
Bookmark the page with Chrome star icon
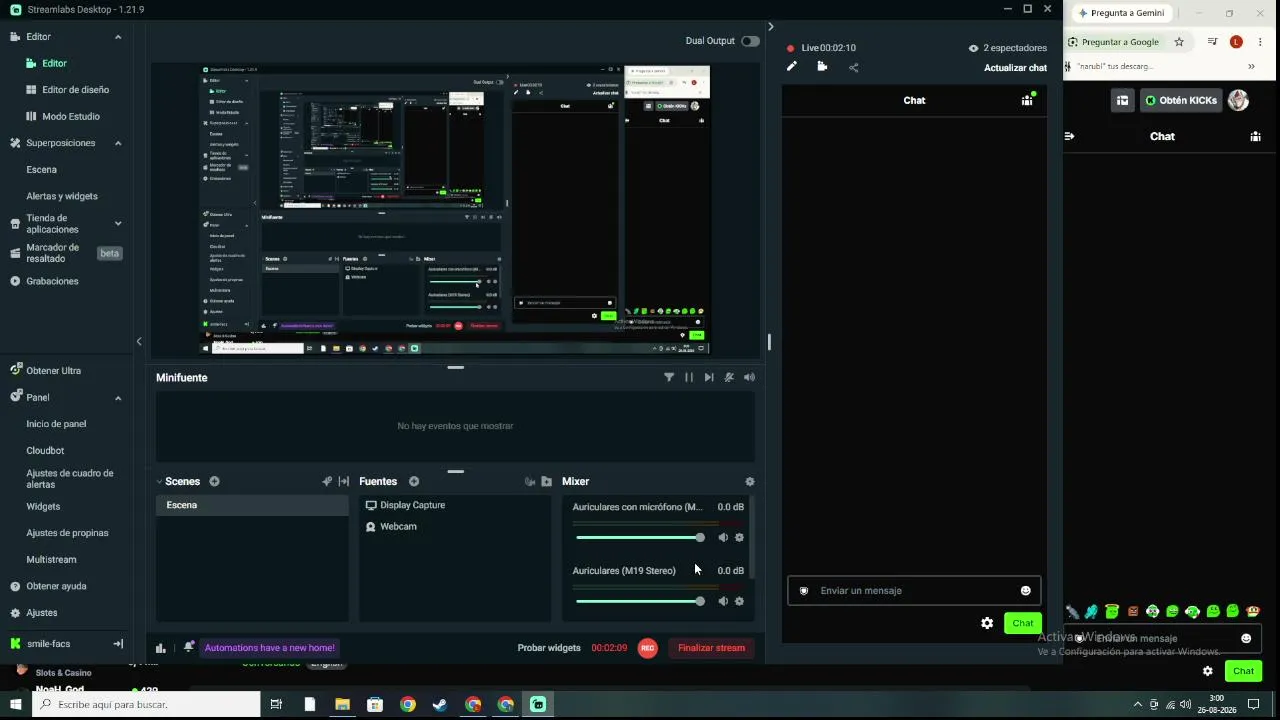coord(1179,42)
